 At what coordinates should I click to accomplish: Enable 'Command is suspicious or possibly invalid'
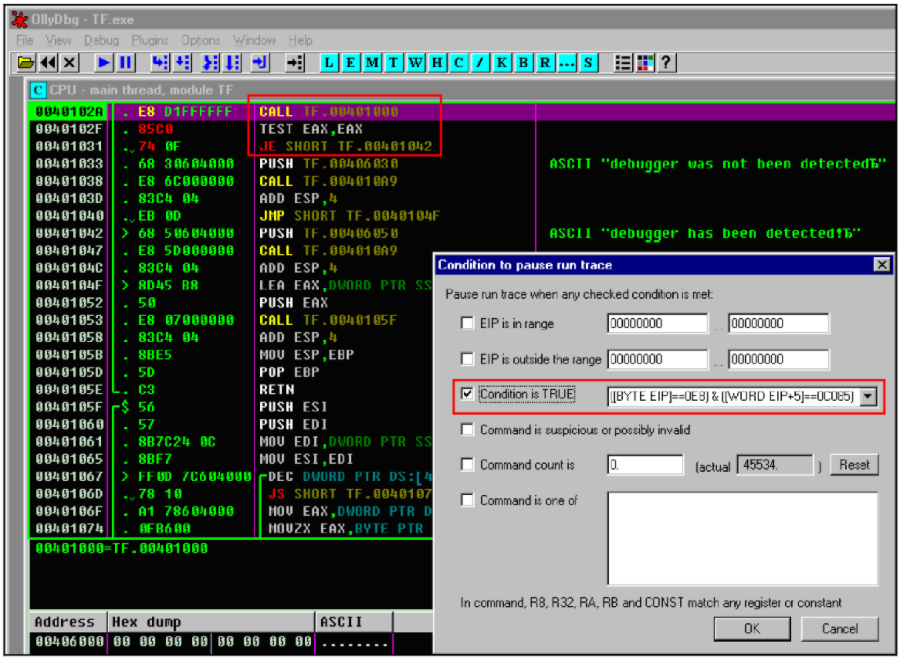pos(467,430)
